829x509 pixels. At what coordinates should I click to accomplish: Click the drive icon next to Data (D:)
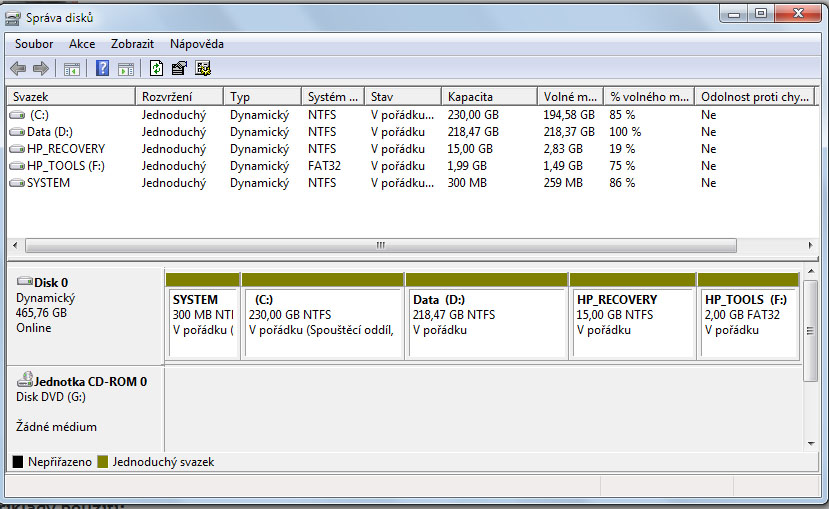[17, 132]
